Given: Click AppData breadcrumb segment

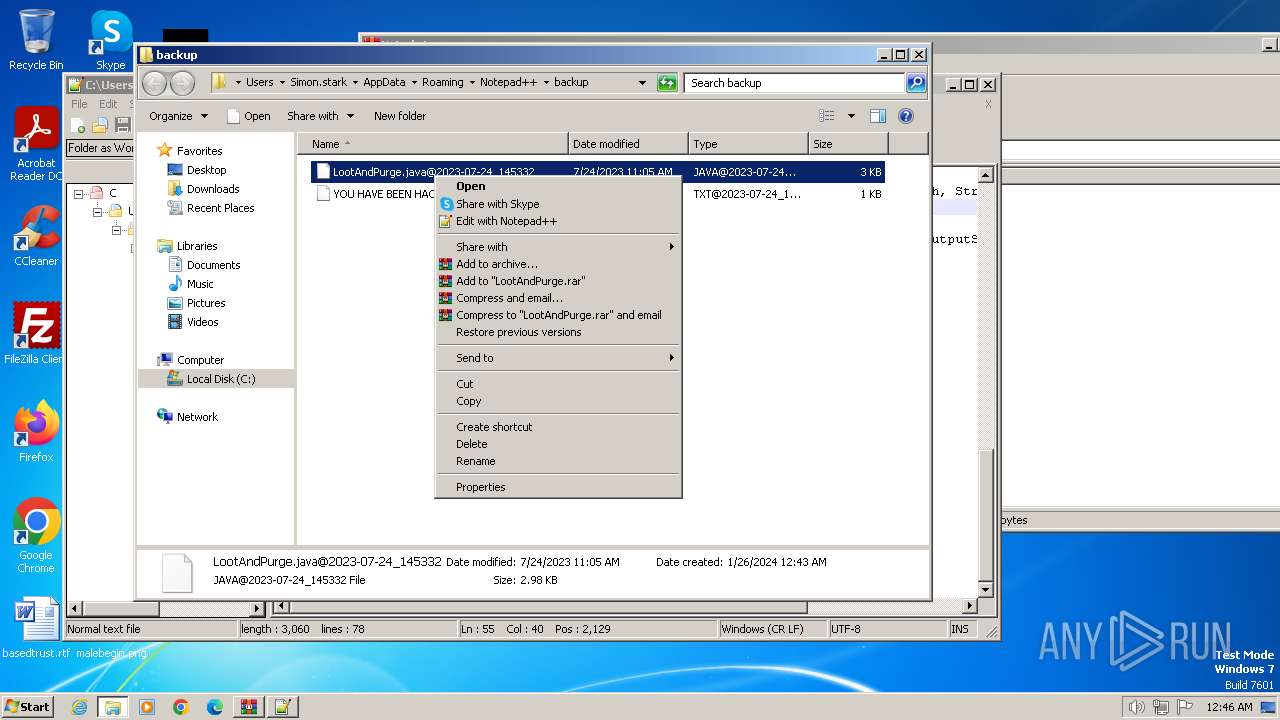Looking at the screenshot, I should 384,83.
